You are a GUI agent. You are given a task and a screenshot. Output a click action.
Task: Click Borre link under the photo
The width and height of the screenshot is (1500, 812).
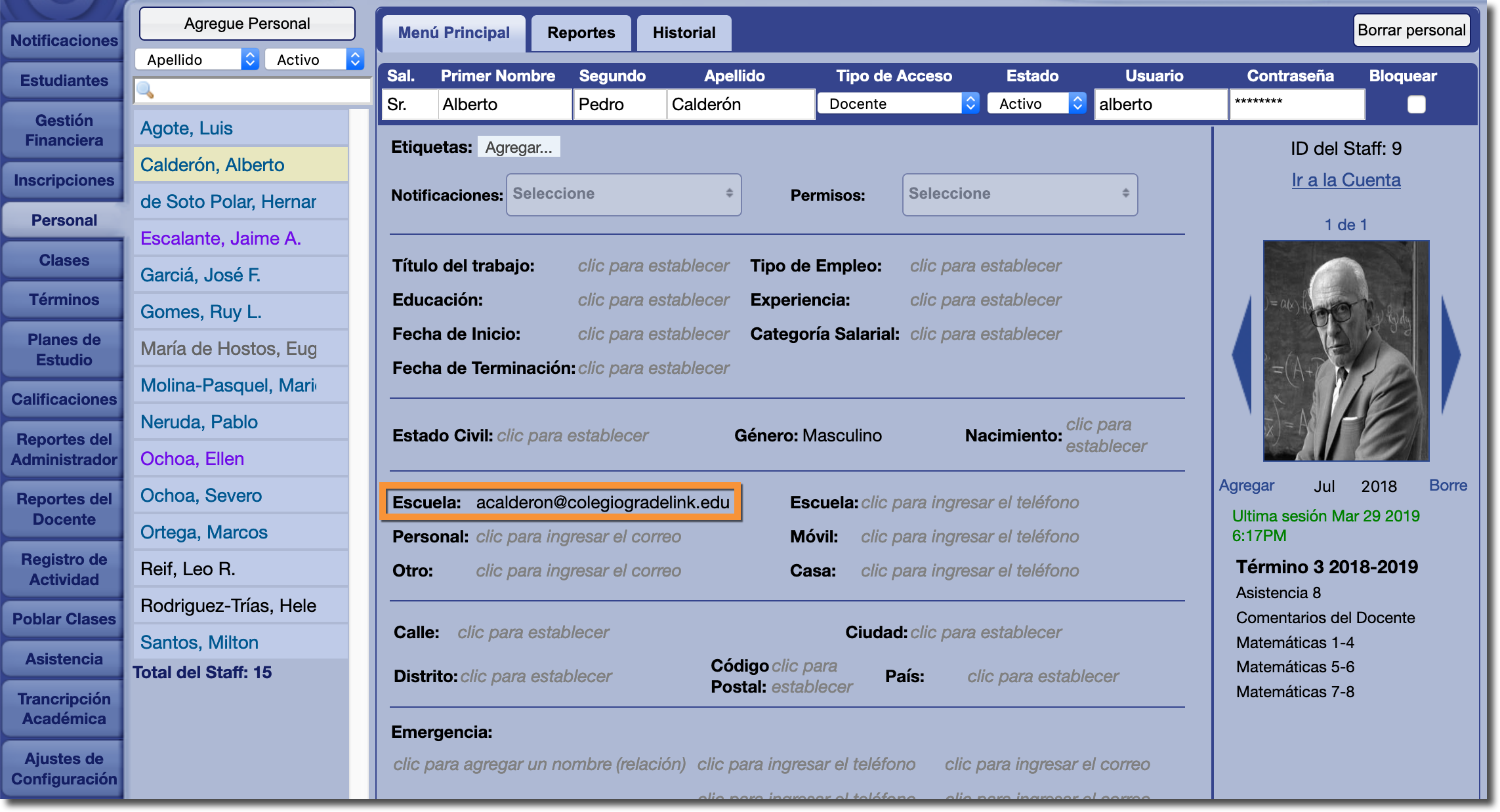pyautogui.click(x=1448, y=485)
